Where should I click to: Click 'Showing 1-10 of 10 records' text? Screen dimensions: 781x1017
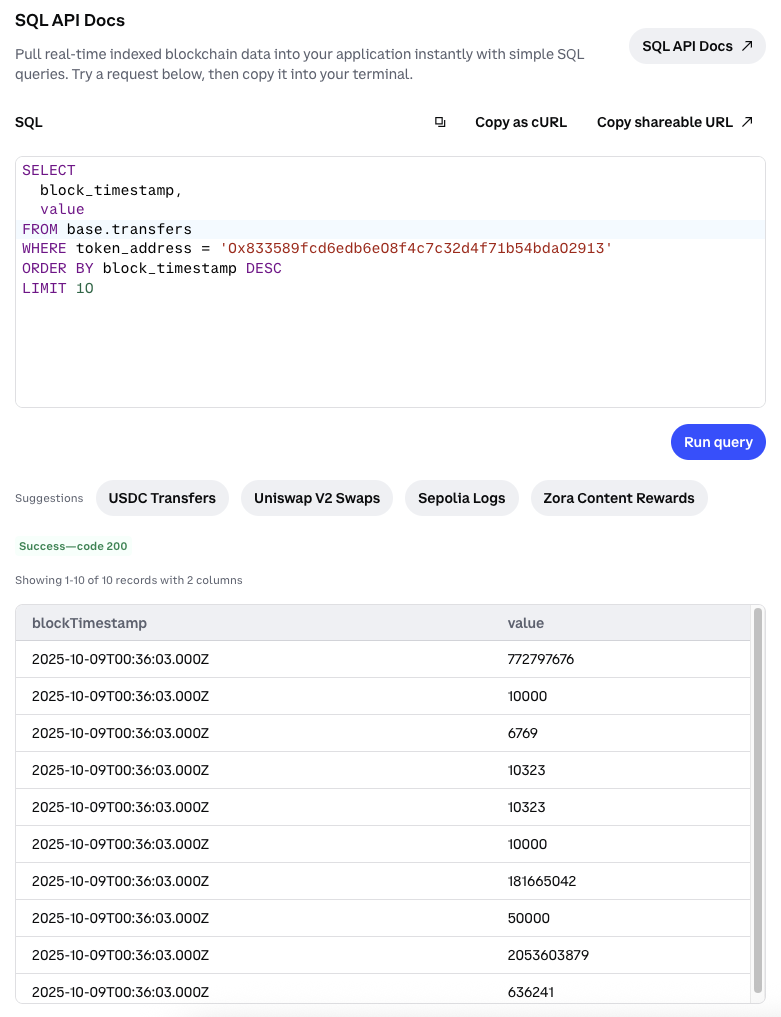click(128, 580)
